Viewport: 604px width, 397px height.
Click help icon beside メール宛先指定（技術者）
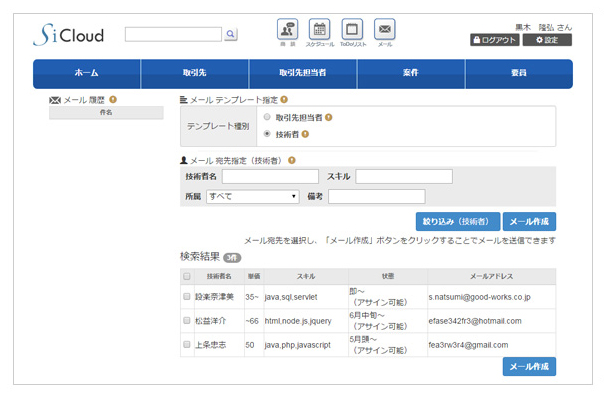coord(292,161)
